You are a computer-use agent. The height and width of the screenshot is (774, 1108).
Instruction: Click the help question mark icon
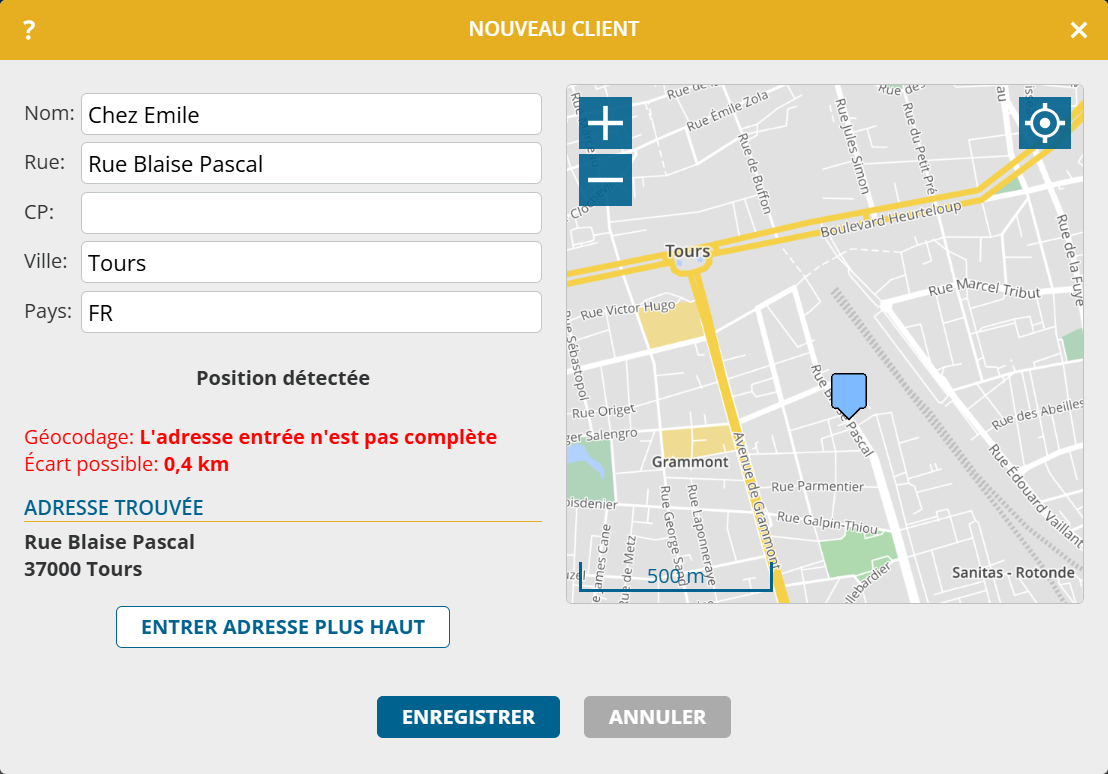[29, 30]
